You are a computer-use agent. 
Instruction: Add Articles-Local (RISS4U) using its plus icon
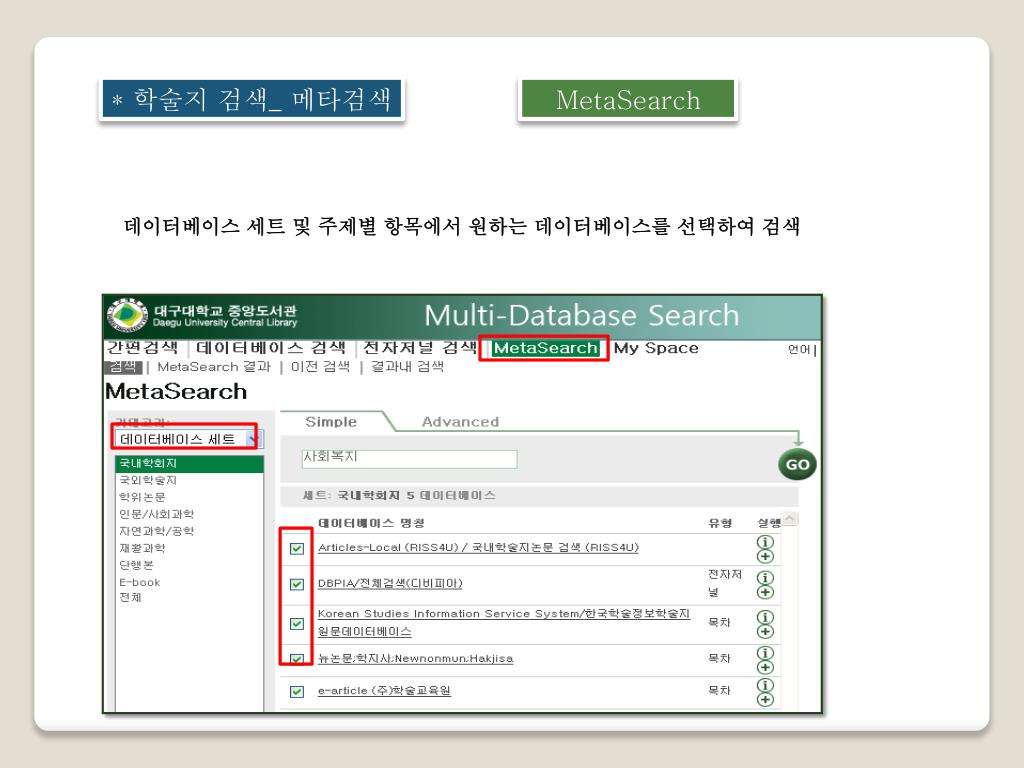pyautogui.click(x=765, y=556)
